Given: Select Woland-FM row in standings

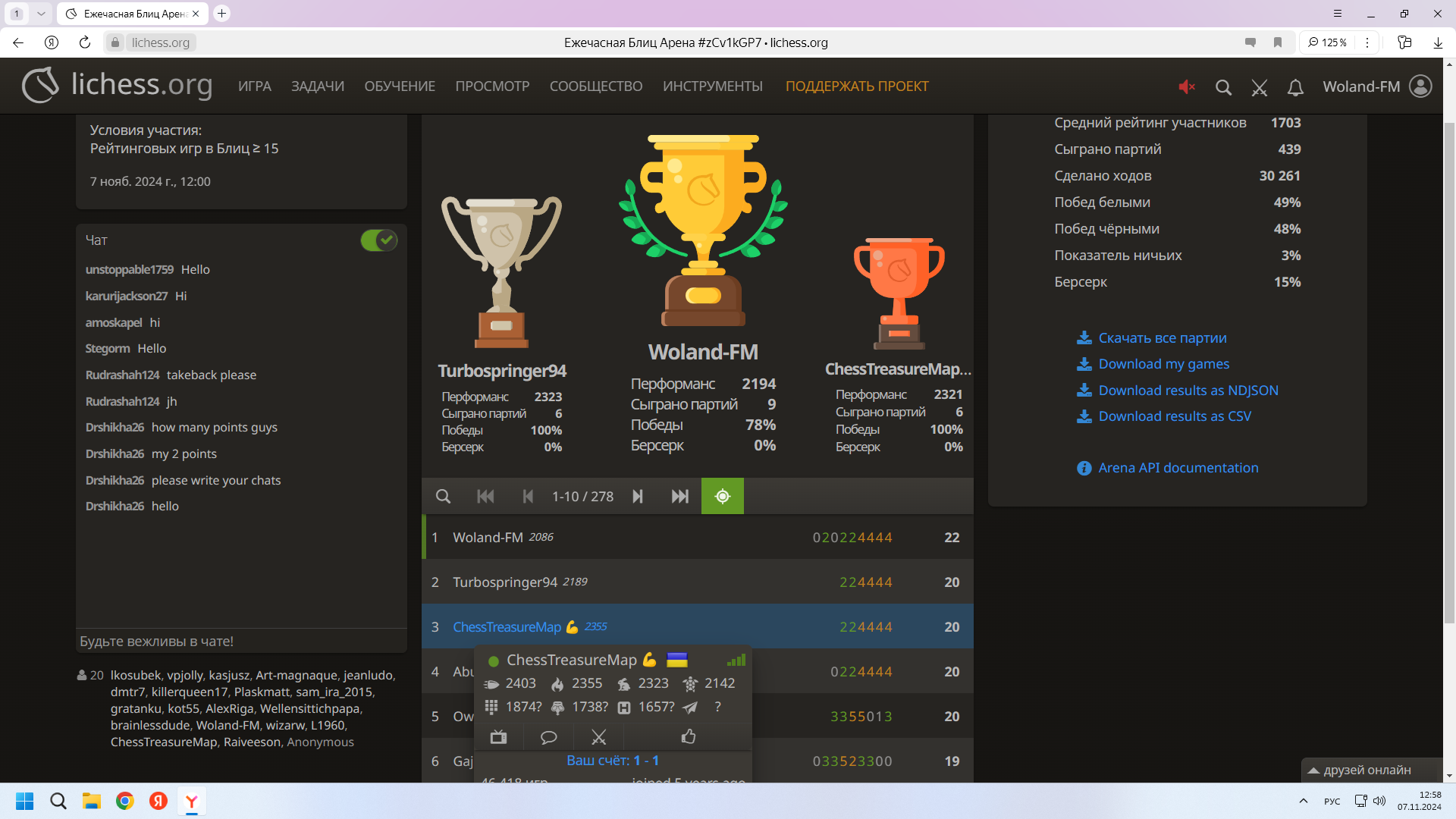Looking at the screenshot, I should coord(698,538).
